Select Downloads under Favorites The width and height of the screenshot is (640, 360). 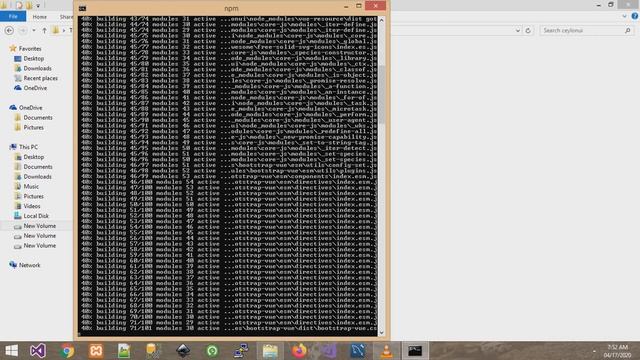coord(37,69)
